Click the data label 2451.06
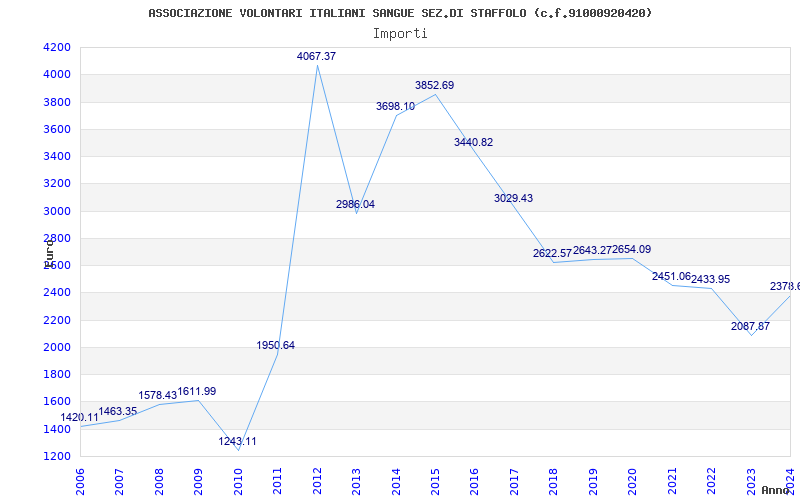This screenshot has width=800, height=500. (x=671, y=276)
